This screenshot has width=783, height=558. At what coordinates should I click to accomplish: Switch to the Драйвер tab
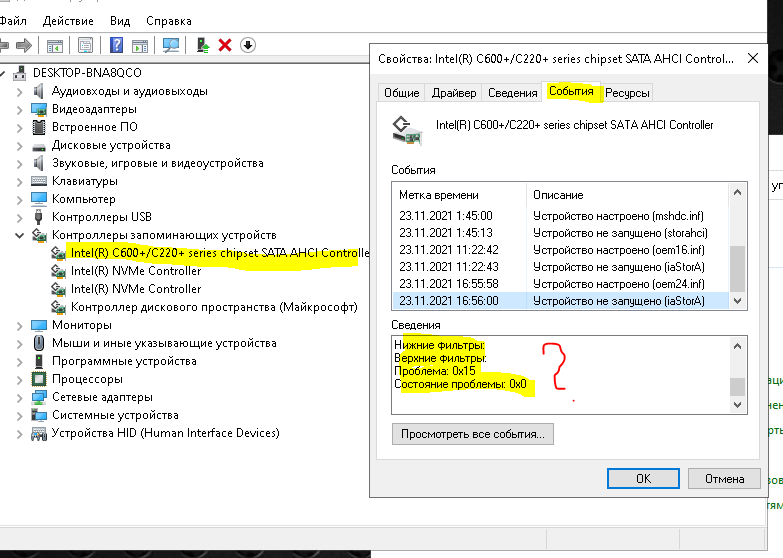(x=454, y=93)
